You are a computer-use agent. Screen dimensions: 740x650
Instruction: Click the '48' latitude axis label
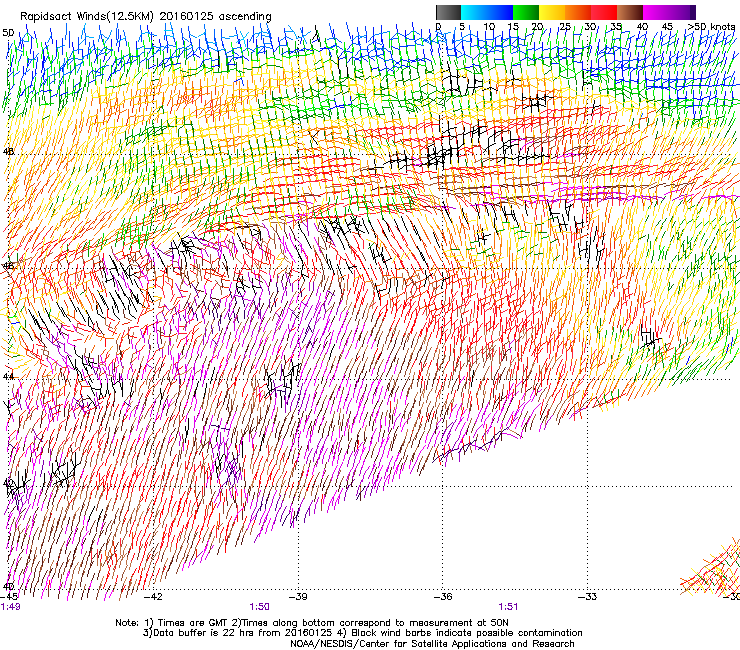(8, 152)
